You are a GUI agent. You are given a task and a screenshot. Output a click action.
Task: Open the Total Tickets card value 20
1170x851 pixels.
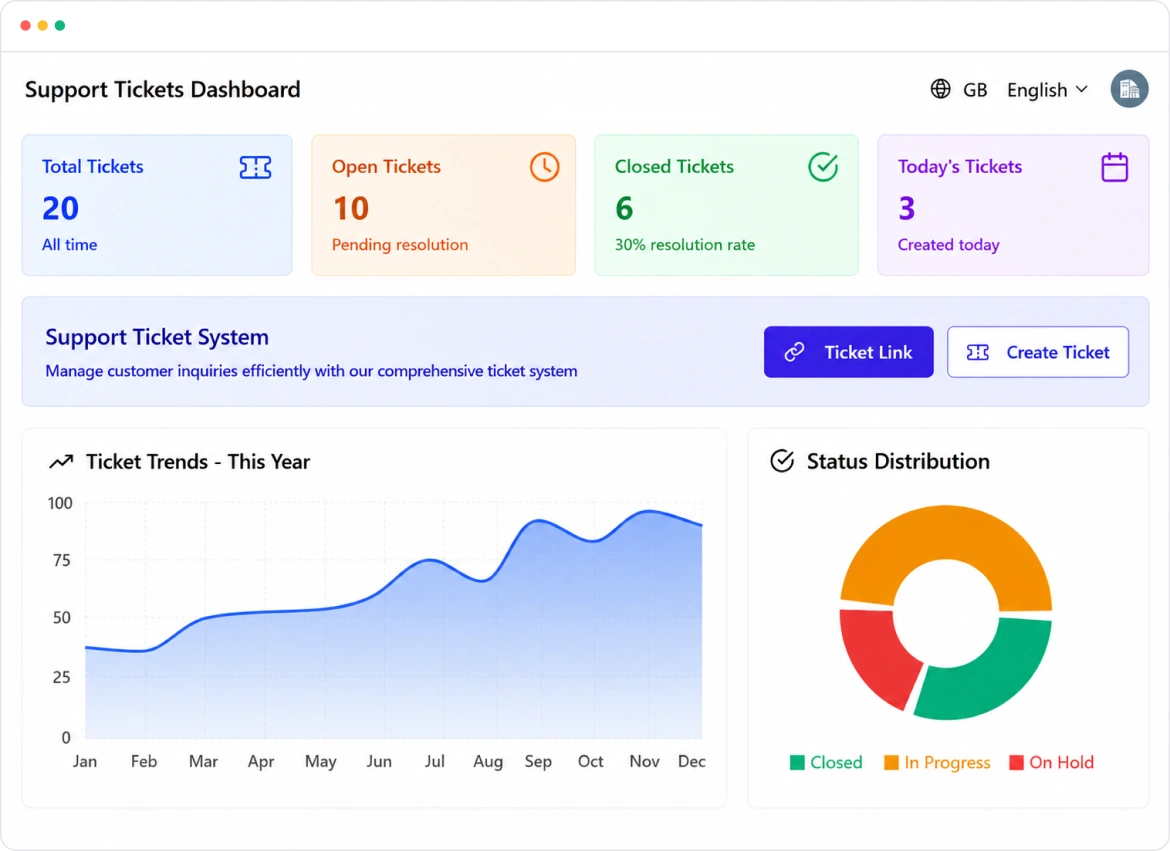click(x=60, y=208)
